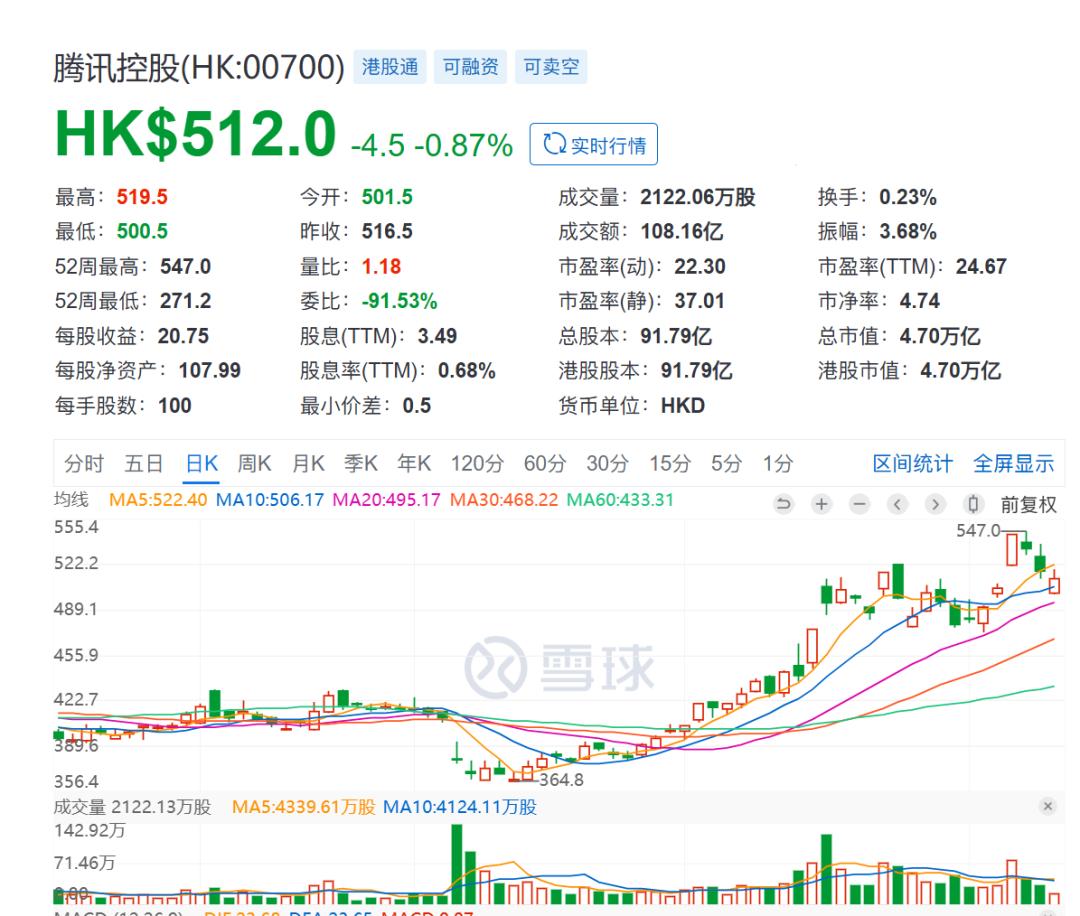Click the 港股通 tag
Screen dimensions: 1080x916
click(389, 68)
